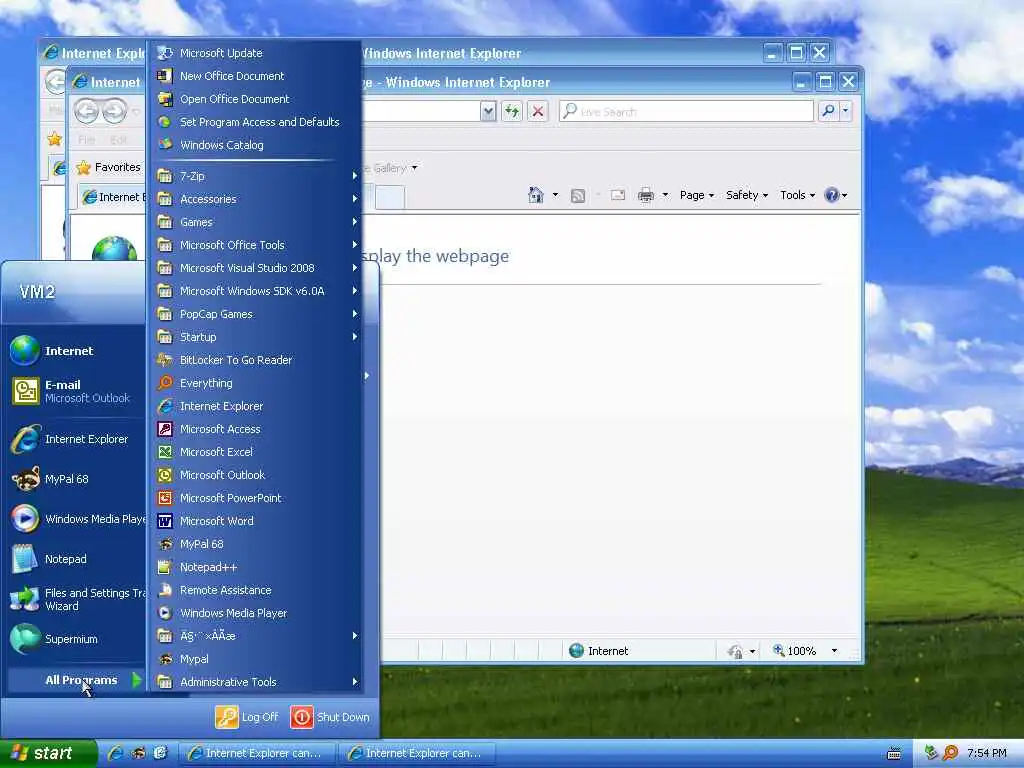
Task: Click the Print icon in IE command bar
Action: (645, 195)
